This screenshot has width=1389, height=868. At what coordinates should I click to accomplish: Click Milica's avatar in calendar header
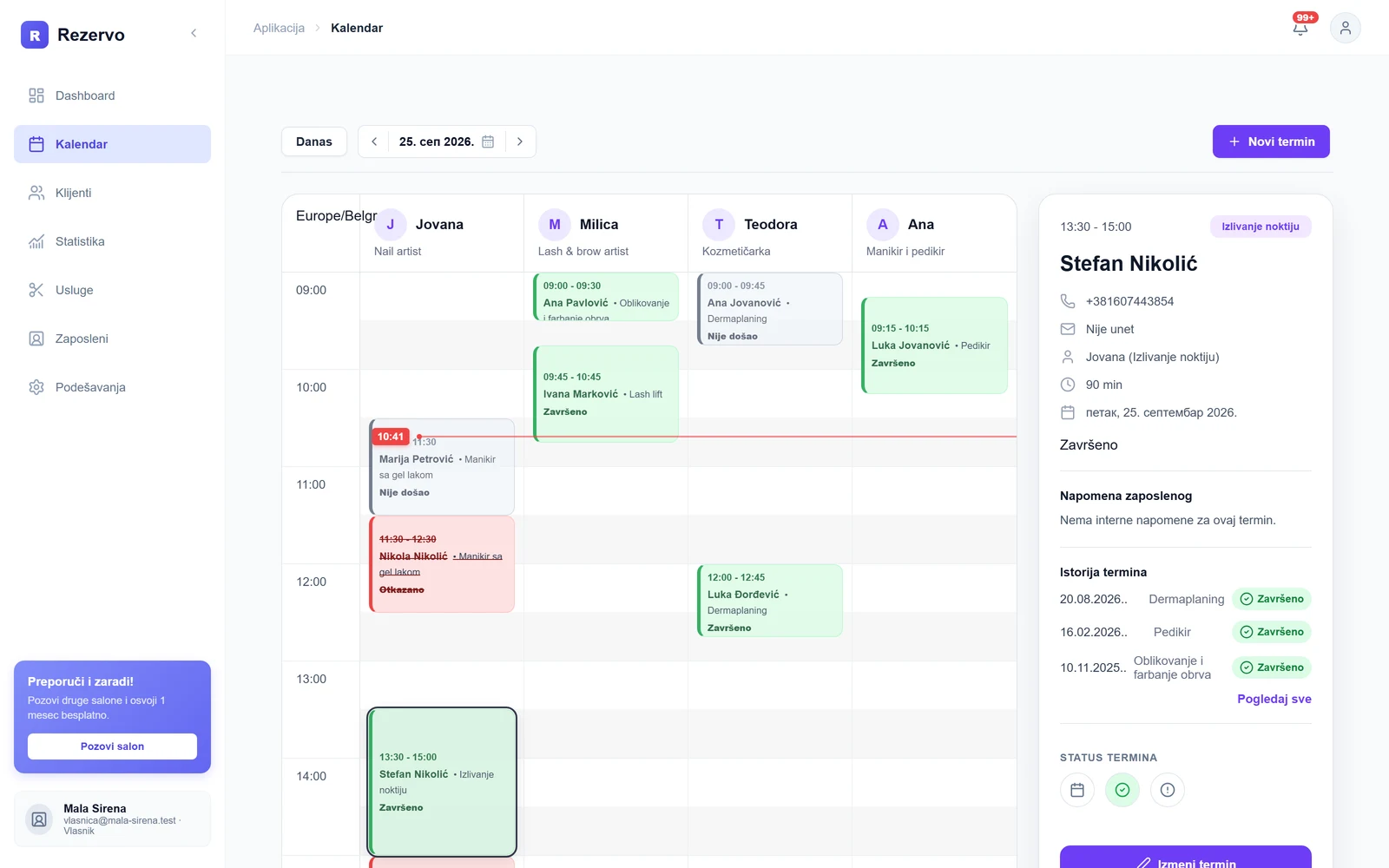coord(555,225)
